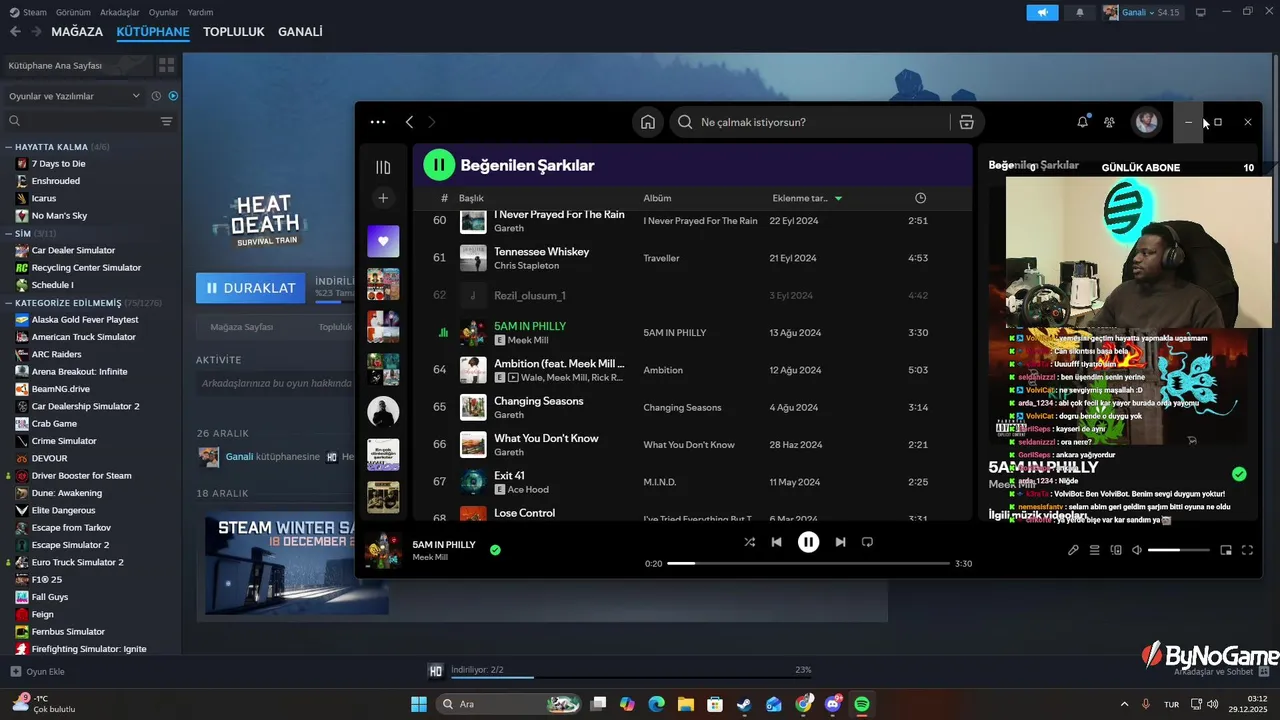
Task: Toggle repeat in Spotify player
Action: click(867, 542)
